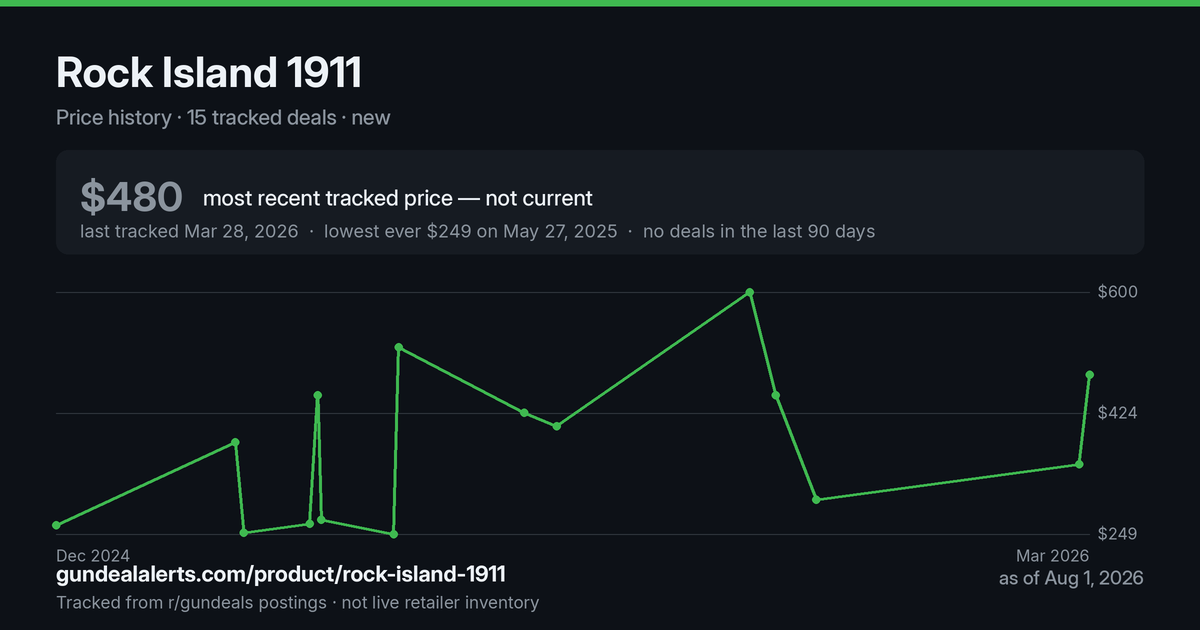Click the $249 y-axis label

[1119, 534]
